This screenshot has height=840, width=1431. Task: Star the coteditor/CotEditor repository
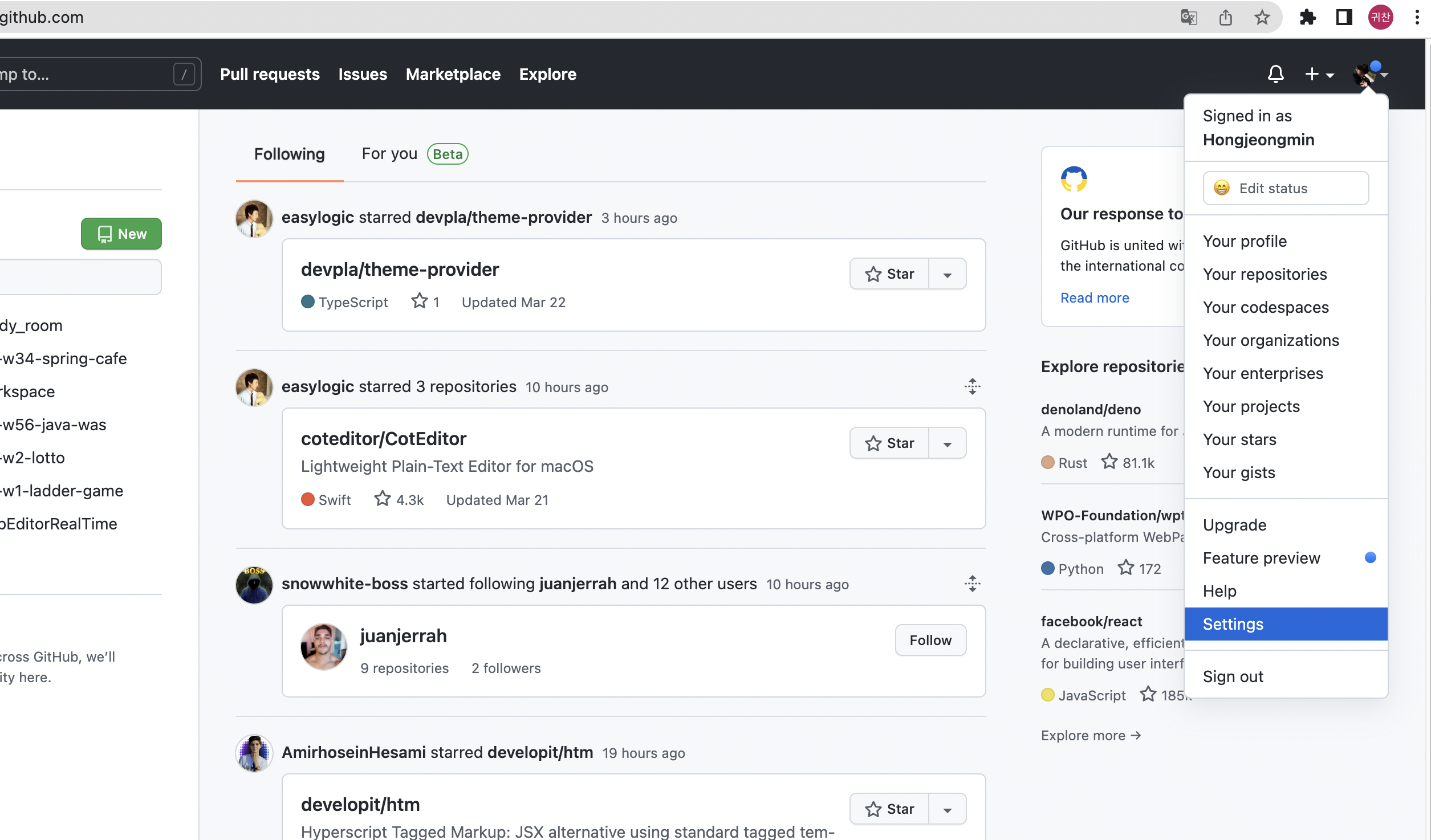pyautogui.click(x=889, y=443)
